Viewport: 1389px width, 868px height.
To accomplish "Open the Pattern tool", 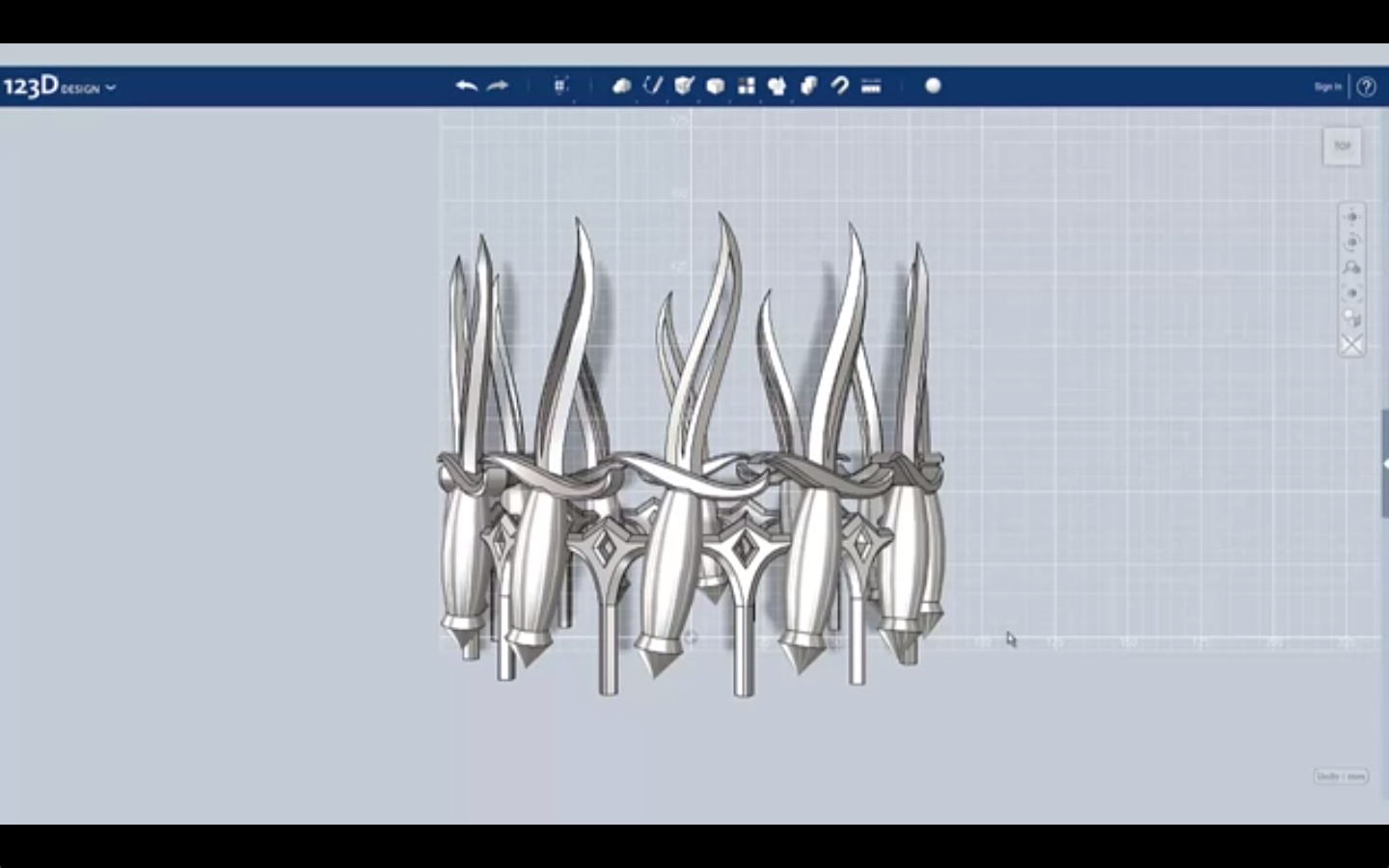I will pyautogui.click(x=746, y=86).
